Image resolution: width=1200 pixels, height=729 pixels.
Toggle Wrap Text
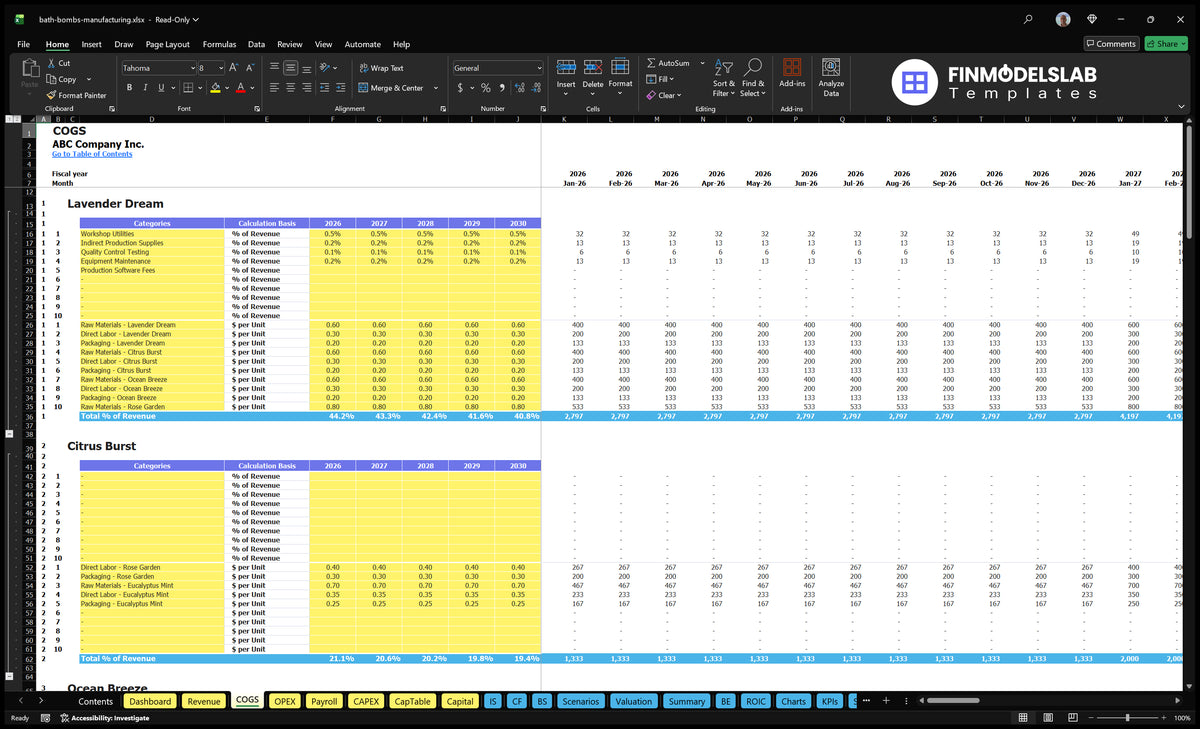coord(381,68)
